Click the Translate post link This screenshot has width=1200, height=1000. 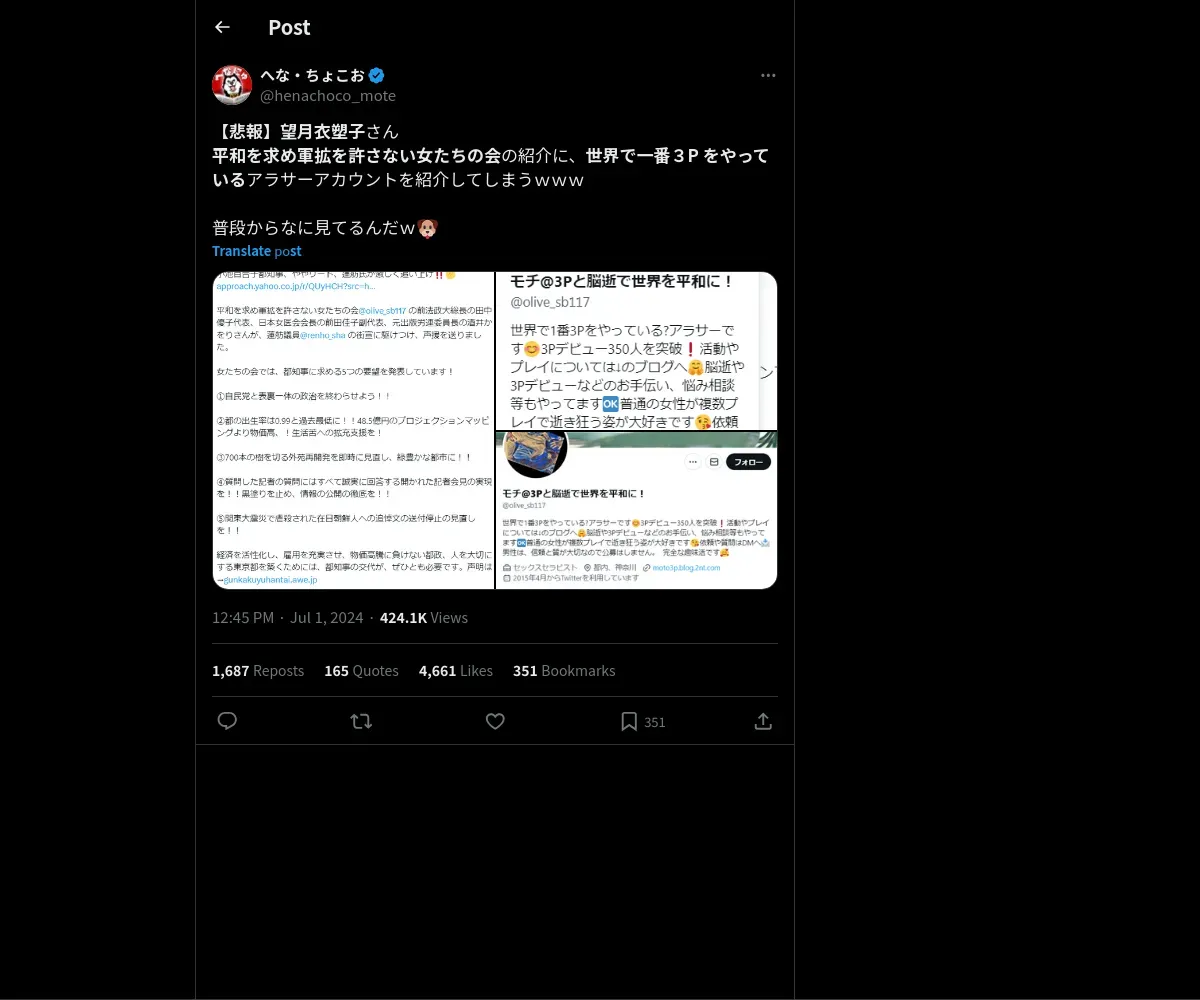tap(256, 251)
